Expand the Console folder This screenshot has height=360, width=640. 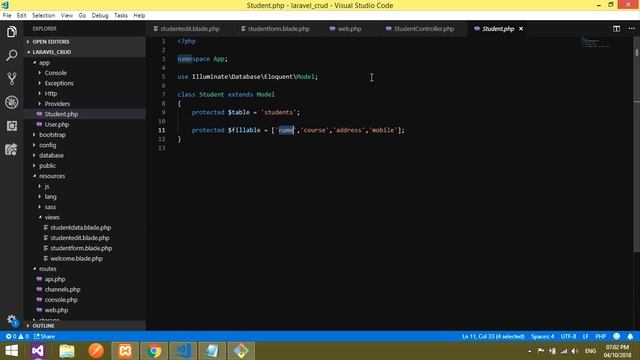pyautogui.click(x=85, y=73)
